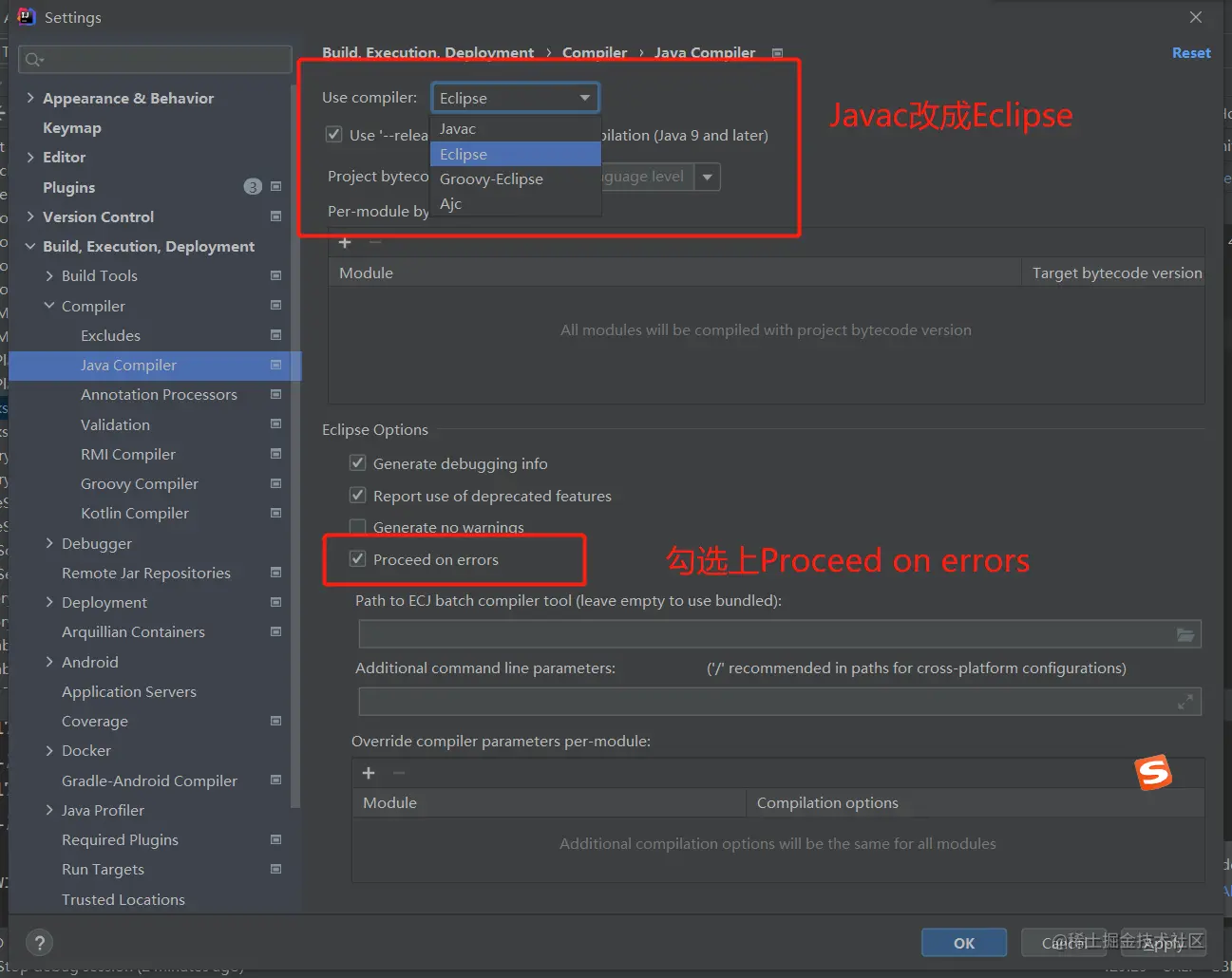Add a per-module bytecode version entry

(x=345, y=242)
